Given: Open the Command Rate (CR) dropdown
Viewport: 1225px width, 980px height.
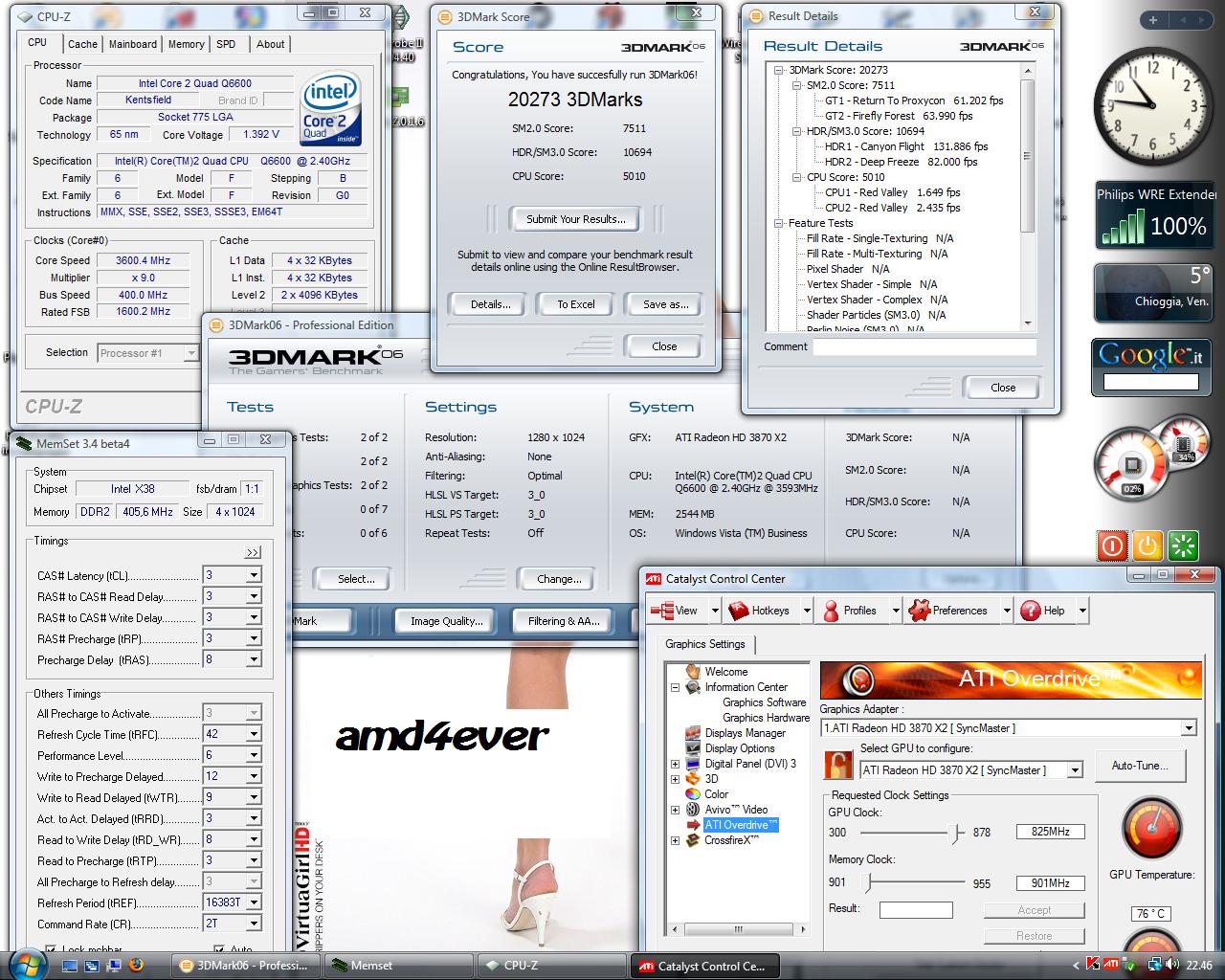Looking at the screenshot, I should 254,924.
